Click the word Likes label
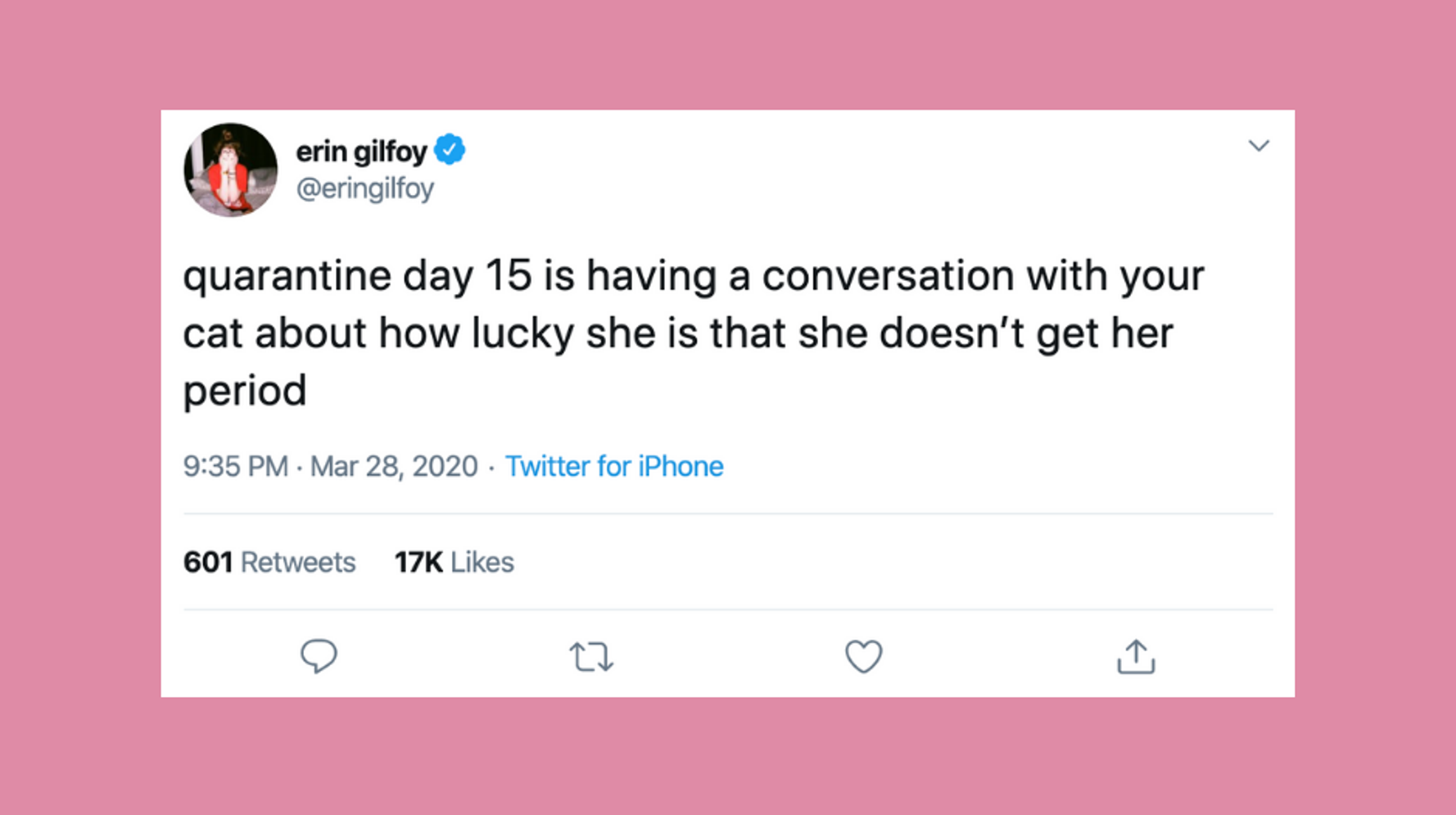The width and height of the screenshot is (1456, 815). point(482,562)
